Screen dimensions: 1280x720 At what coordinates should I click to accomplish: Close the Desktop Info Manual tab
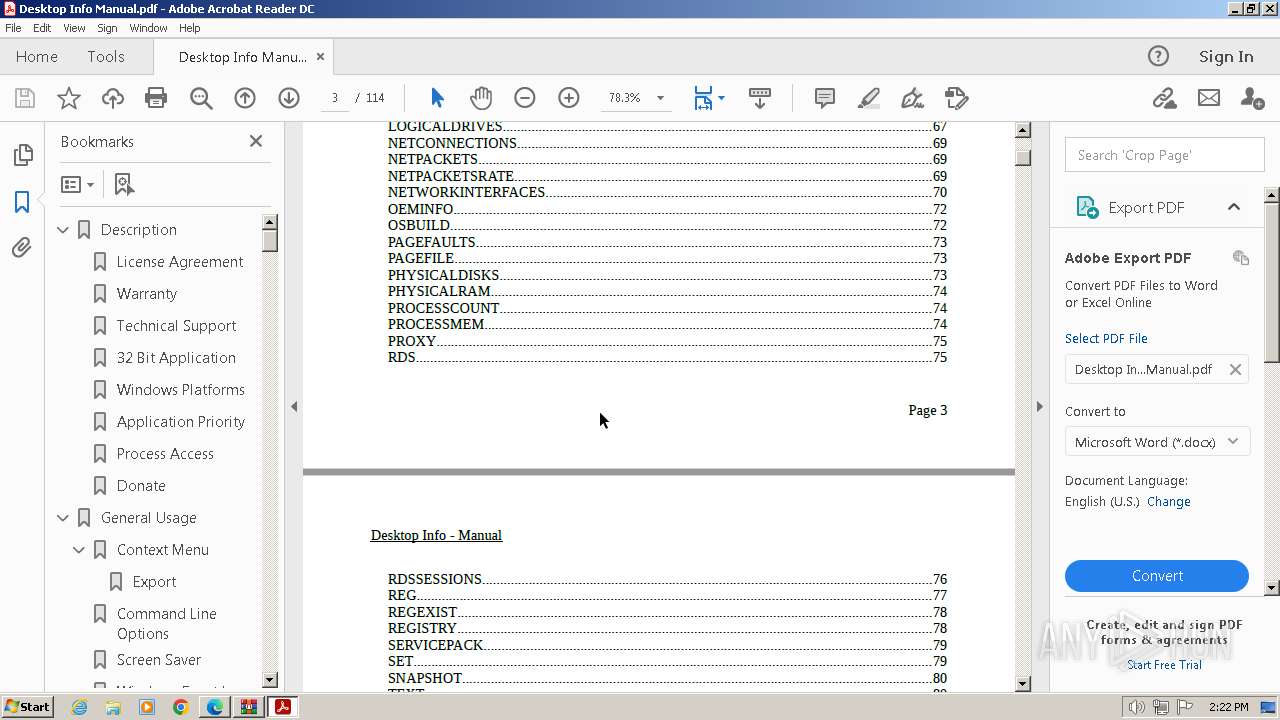[x=320, y=57]
